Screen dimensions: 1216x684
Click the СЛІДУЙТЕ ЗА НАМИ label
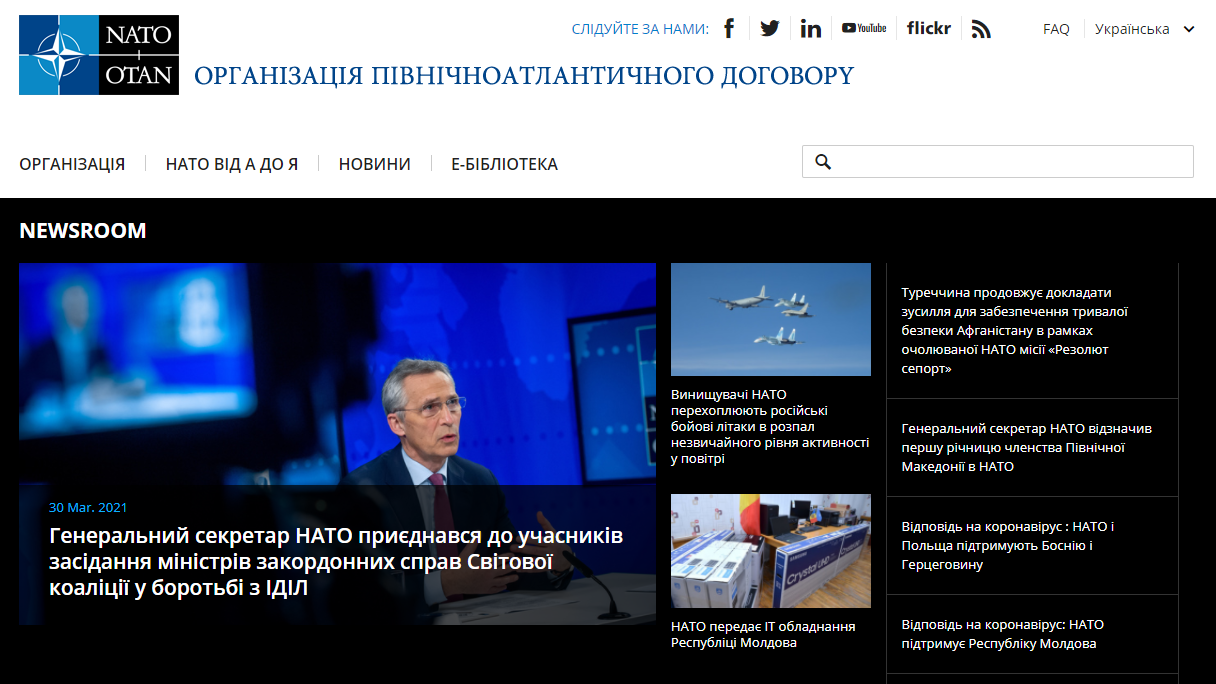click(x=640, y=29)
